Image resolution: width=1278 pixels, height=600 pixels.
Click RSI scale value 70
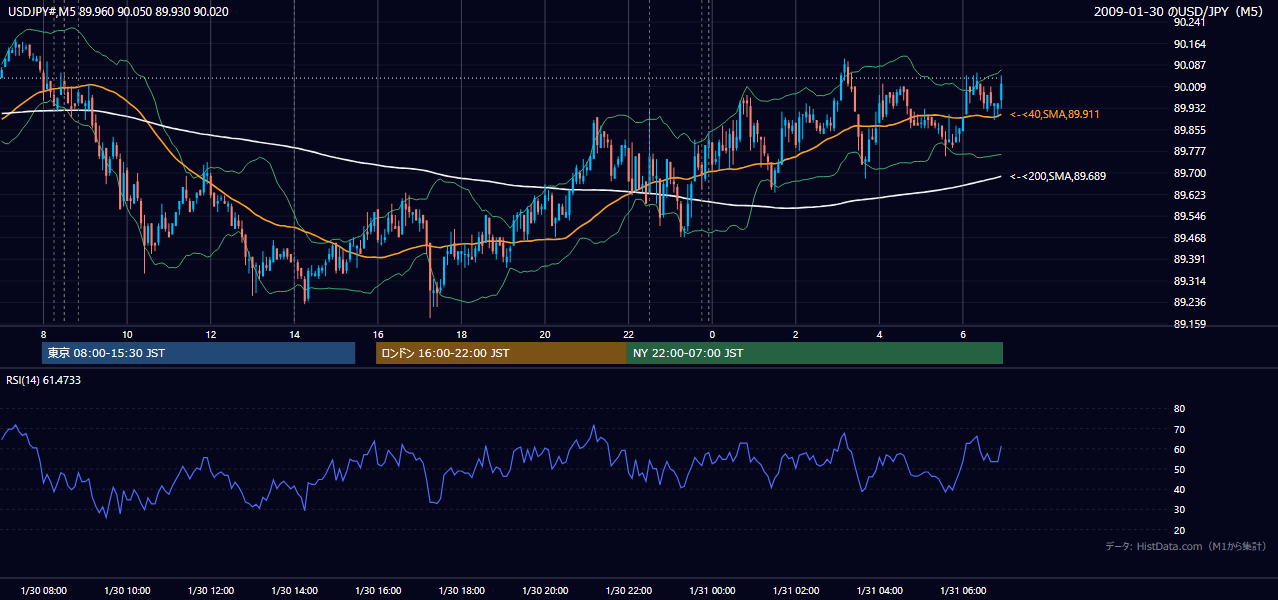pos(1179,429)
